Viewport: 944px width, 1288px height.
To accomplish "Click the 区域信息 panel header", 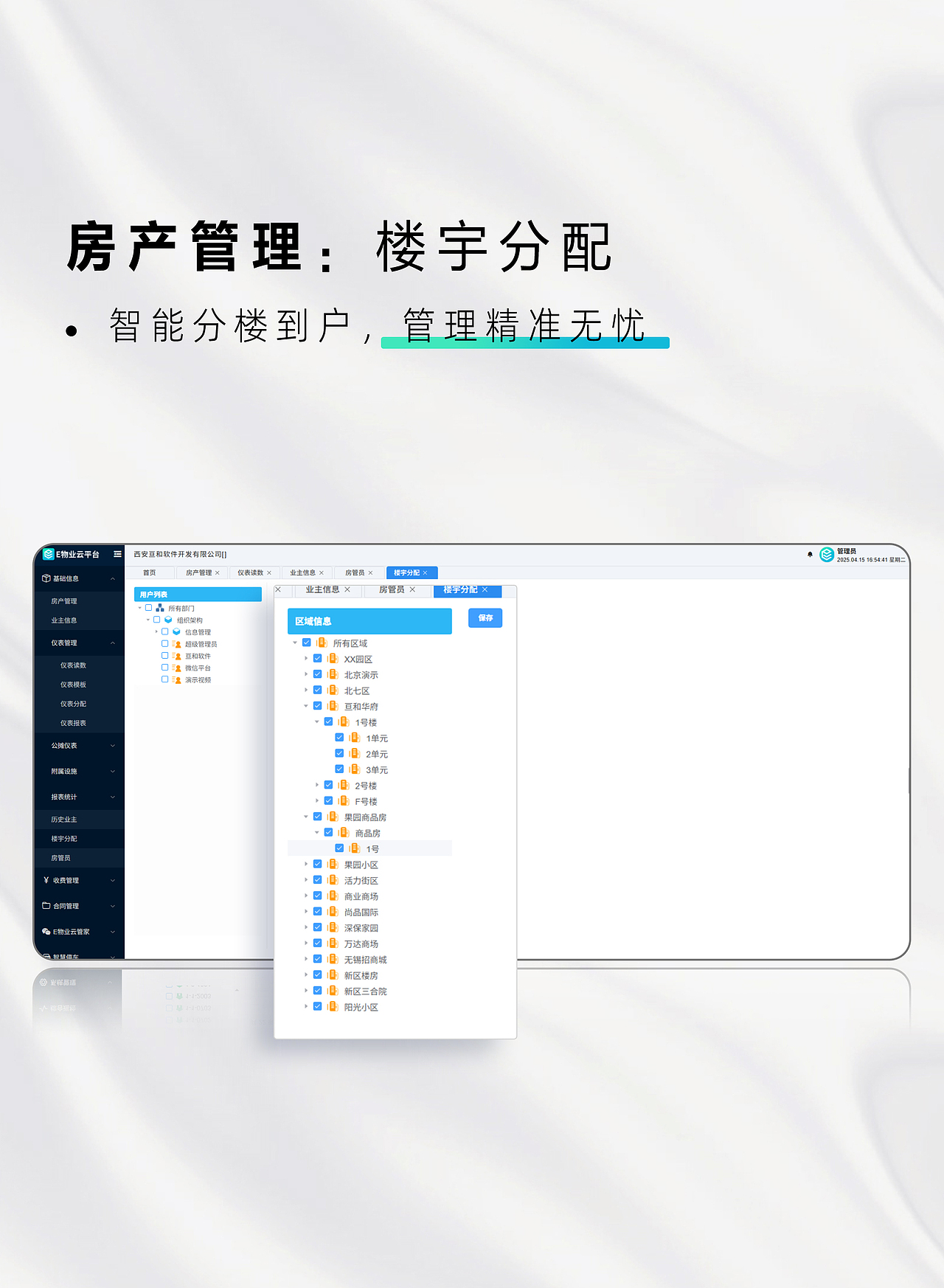I will [369, 621].
